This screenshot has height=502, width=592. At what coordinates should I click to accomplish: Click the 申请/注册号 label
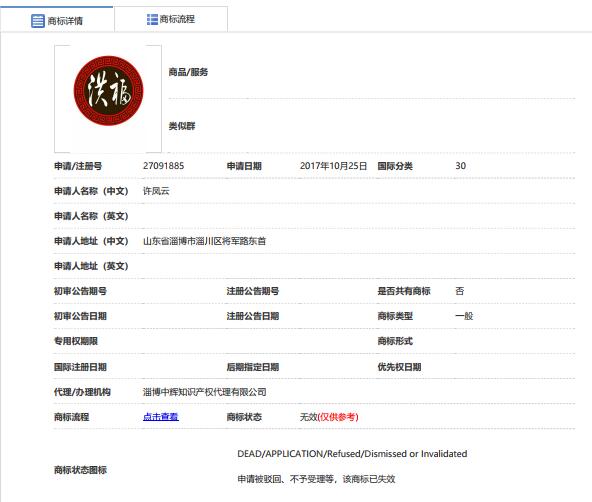[x=78, y=166]
